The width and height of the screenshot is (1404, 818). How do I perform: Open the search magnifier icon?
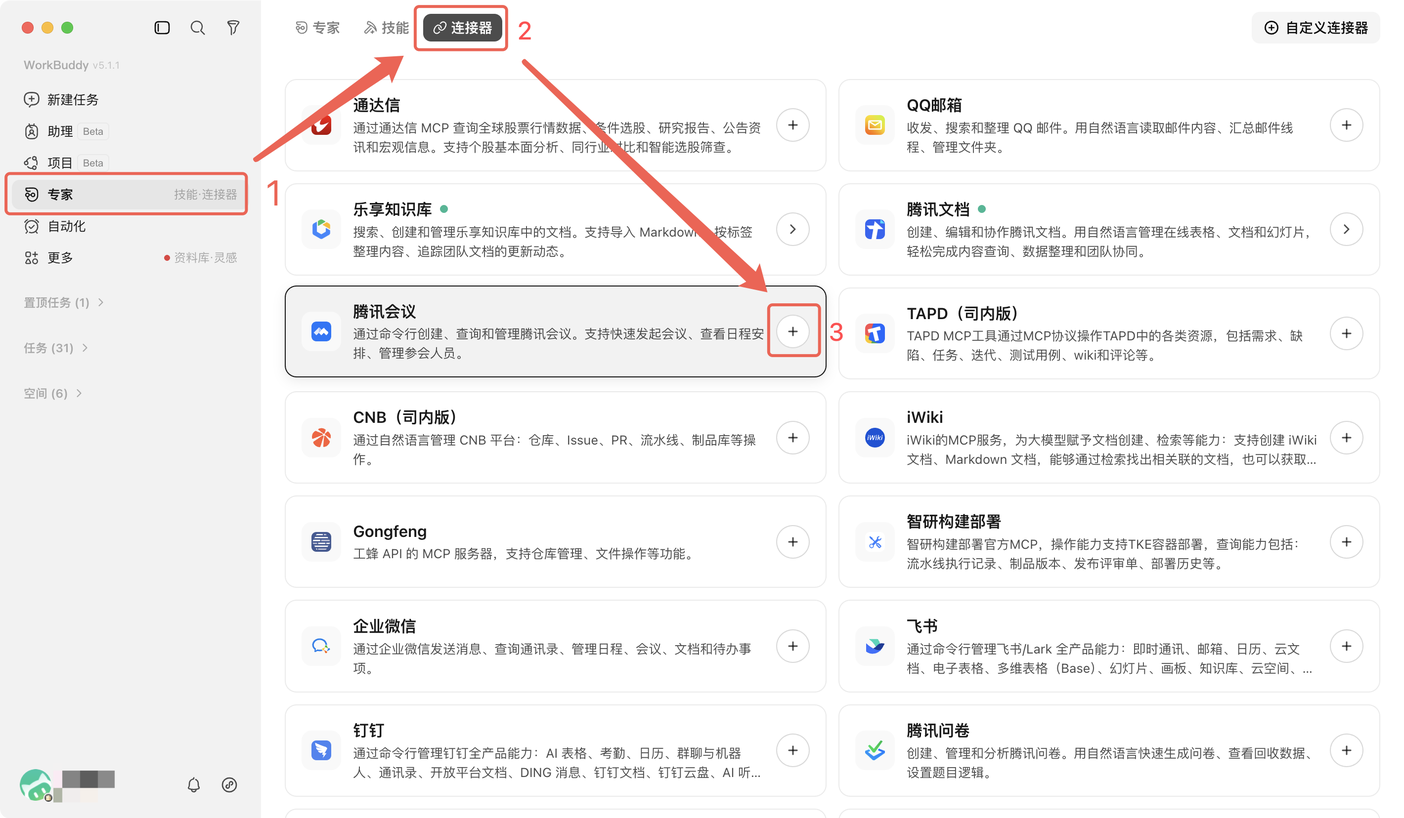pyautogui.click(x=198, y=28)
